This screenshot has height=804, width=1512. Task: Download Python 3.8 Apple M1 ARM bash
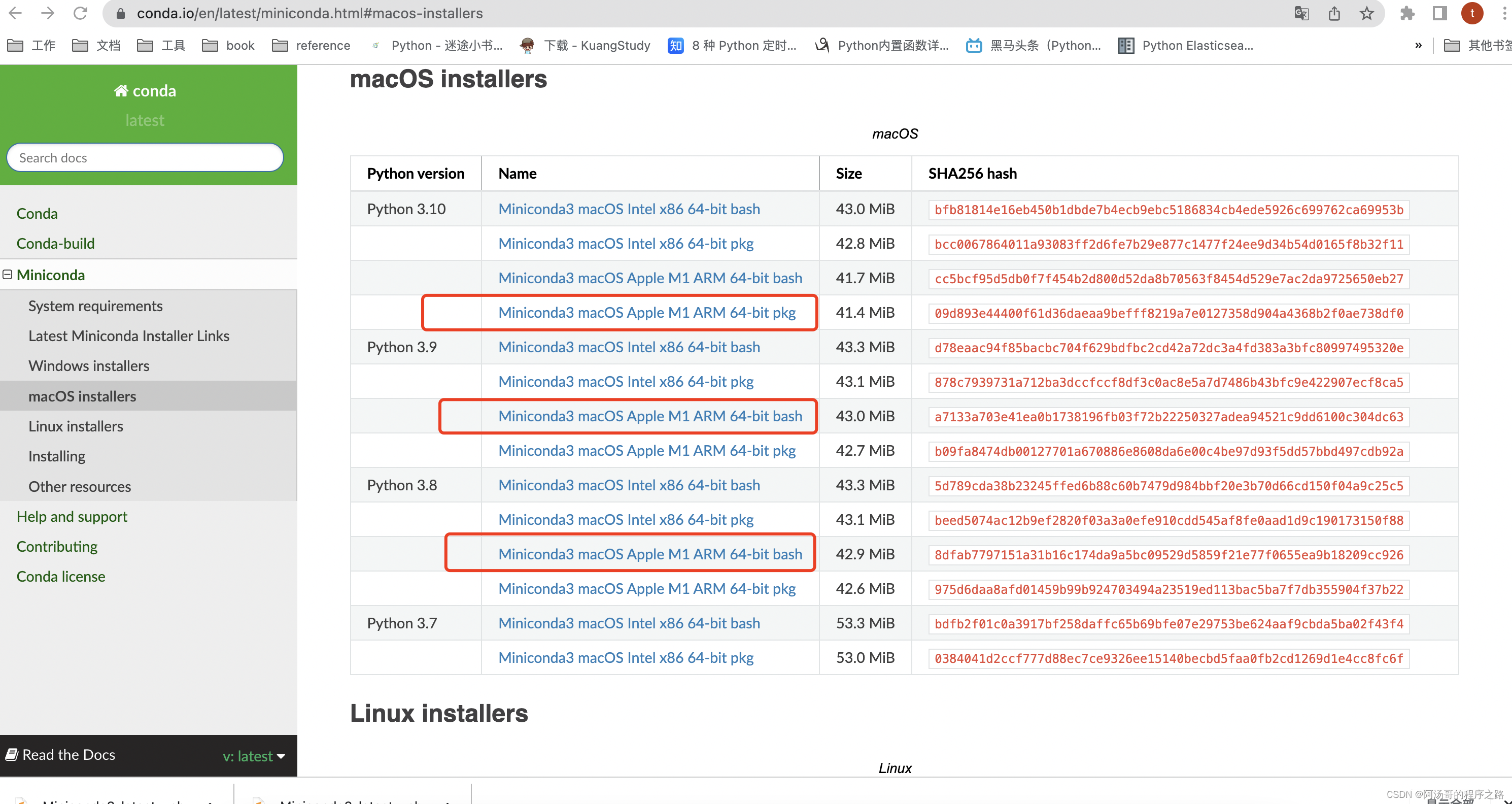click(x=650, y=554)
